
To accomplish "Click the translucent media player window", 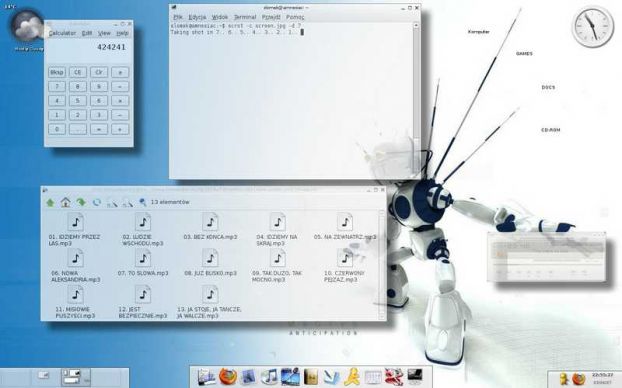I will [546, 257].
